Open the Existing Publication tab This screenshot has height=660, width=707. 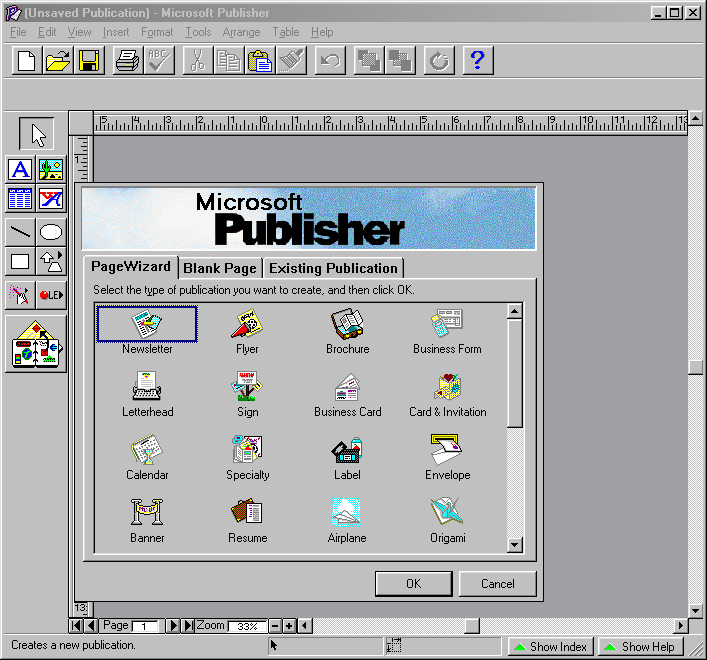[x=333, y=268]
